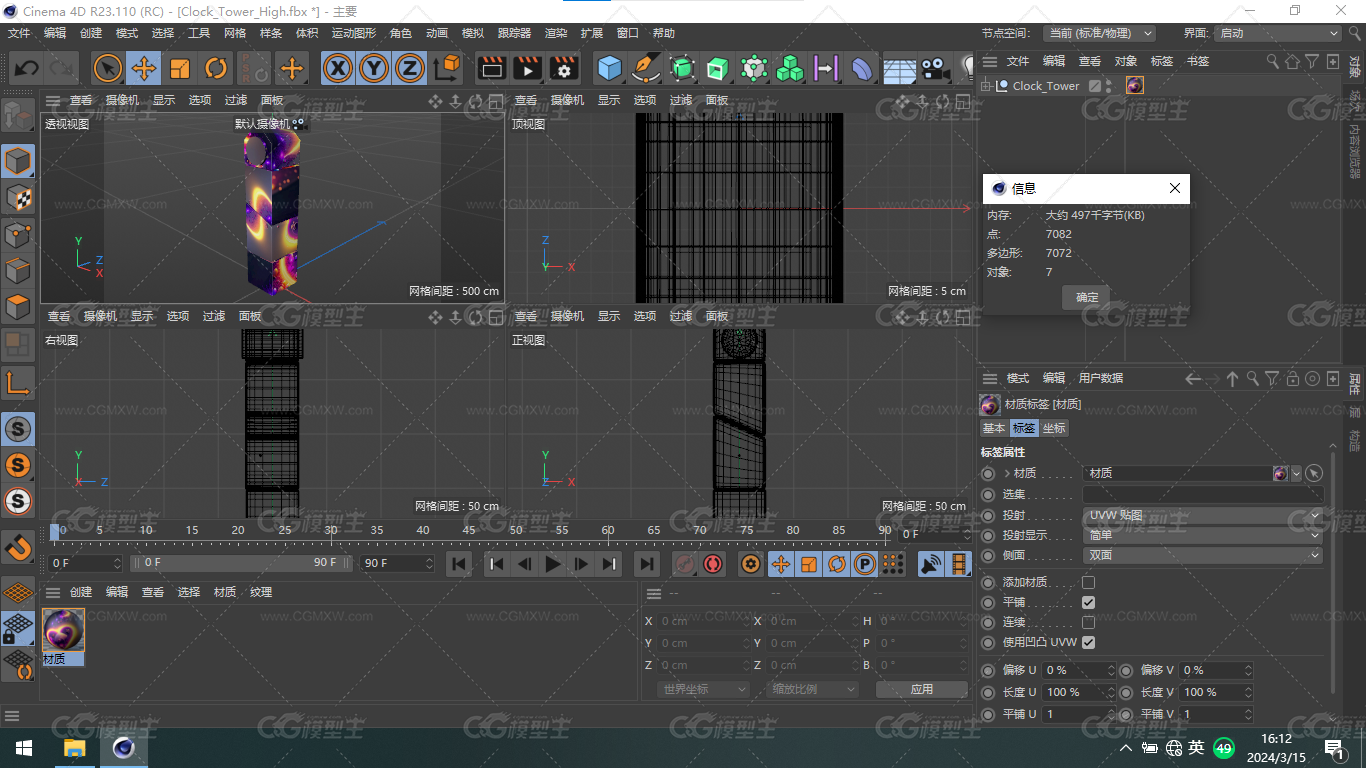
Task: Toggle the Parameter P keyframe button
Action: click(865, 564)
